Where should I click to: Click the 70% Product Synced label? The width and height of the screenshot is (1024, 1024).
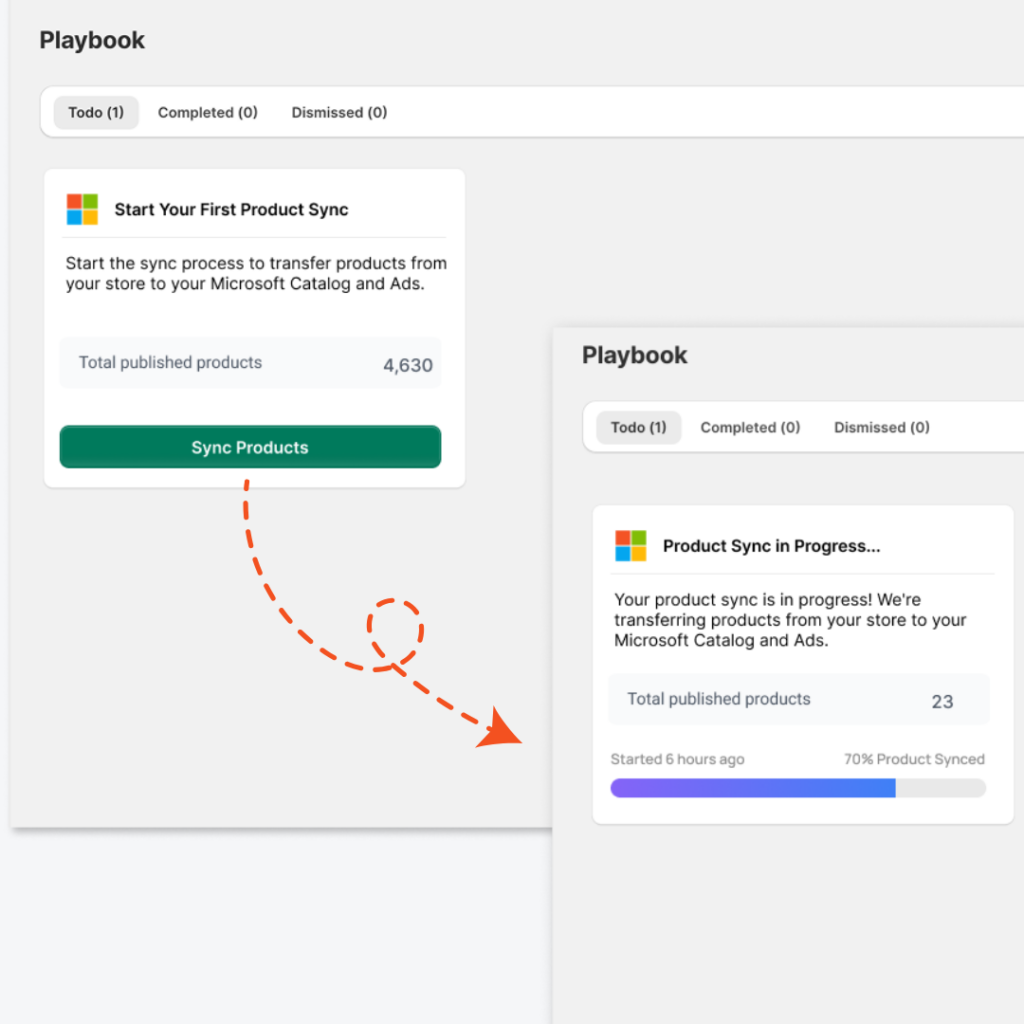pos(914,759)
